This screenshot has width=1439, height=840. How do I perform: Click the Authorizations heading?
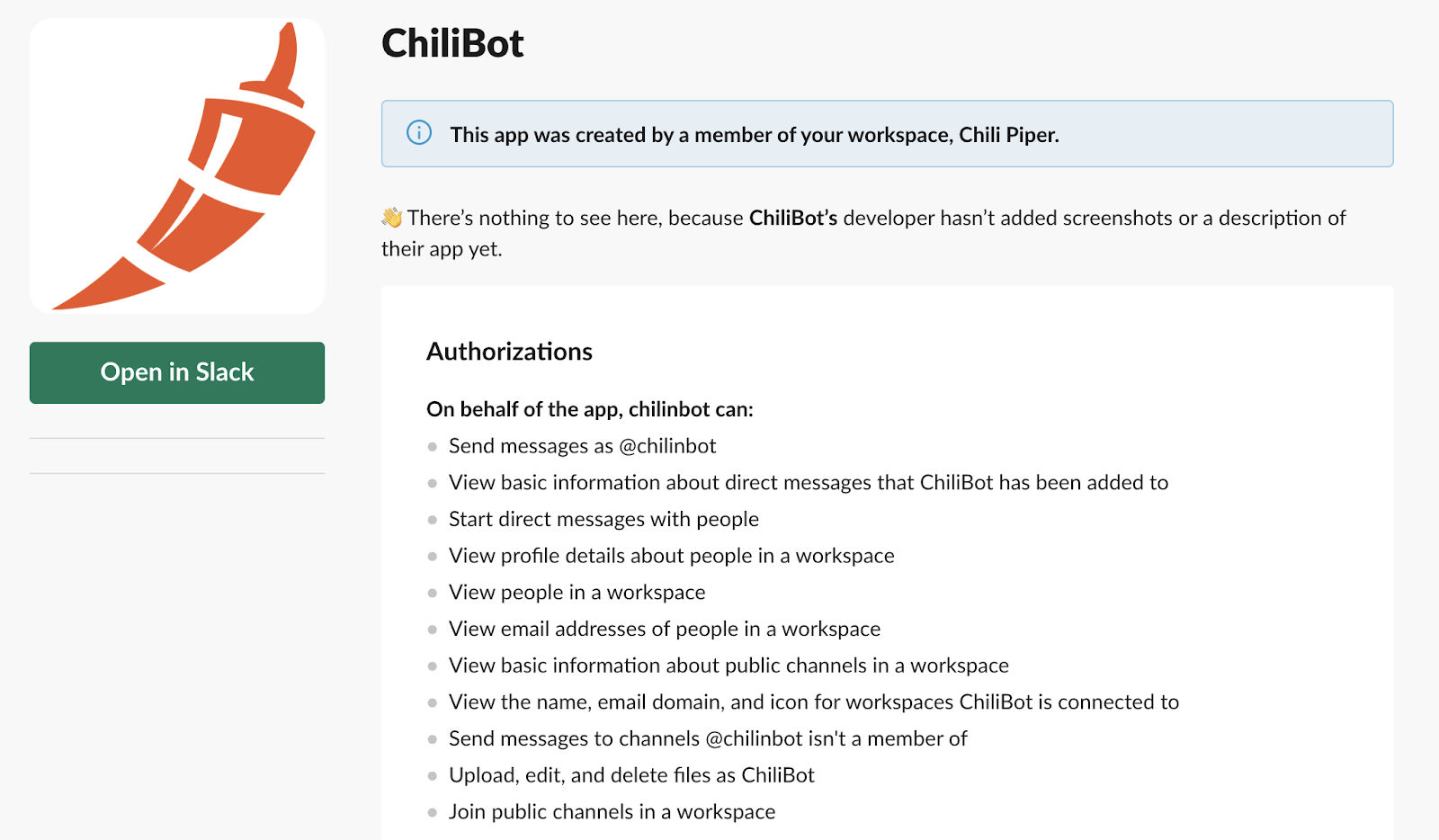(509, 352)
